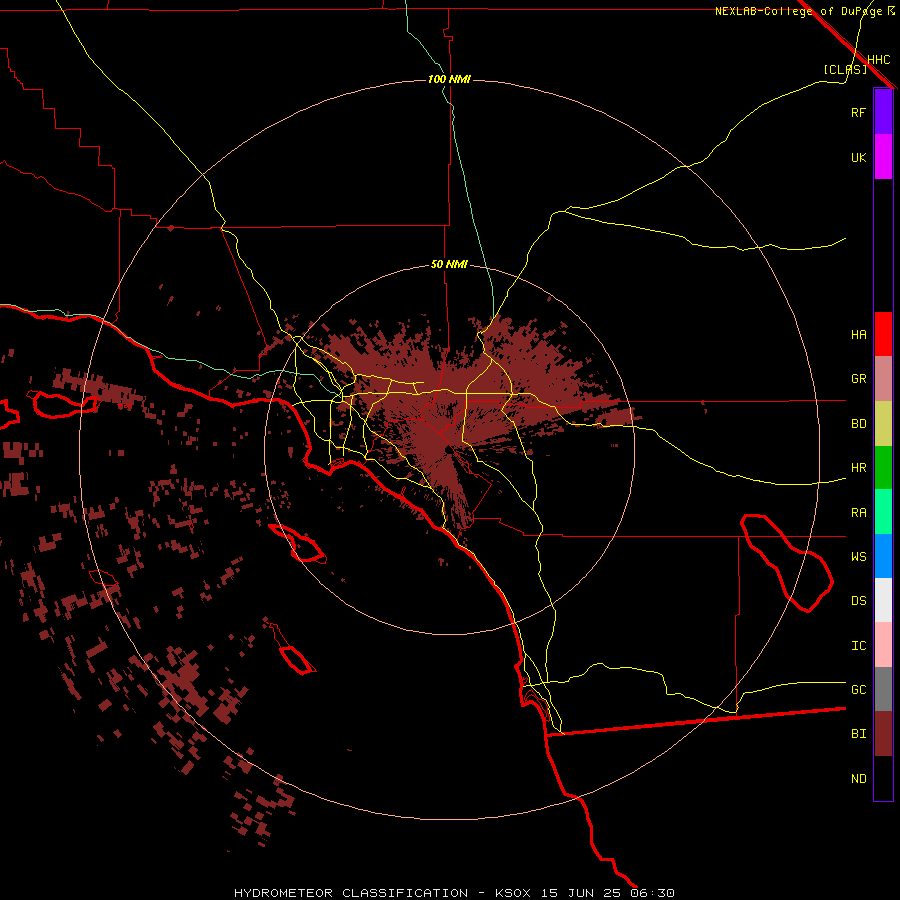Click the BI dark red legend swatch
The image size is (900, 900).
point(883,734)
